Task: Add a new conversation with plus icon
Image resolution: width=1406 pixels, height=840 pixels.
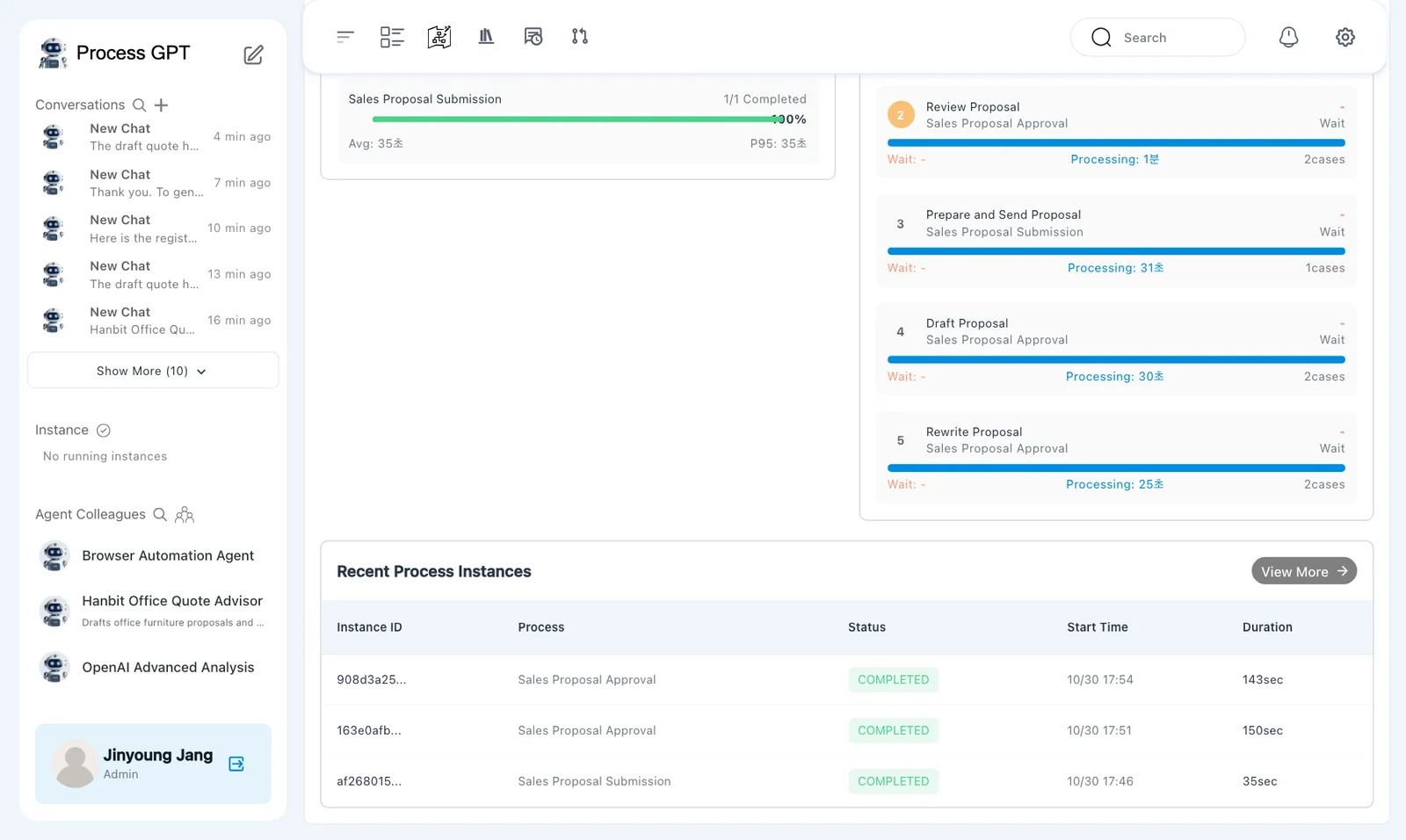Action: 161,105
